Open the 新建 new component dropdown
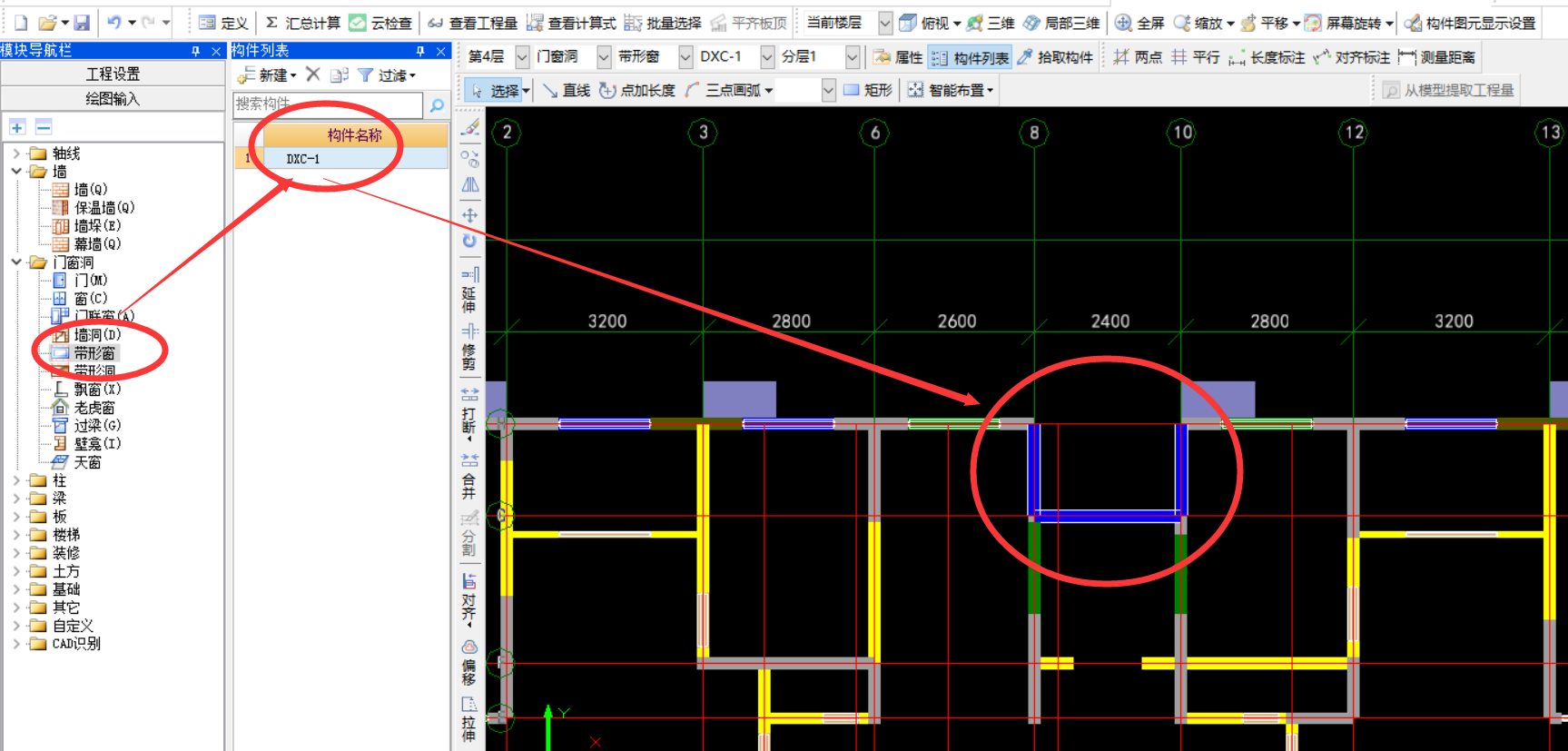Viewport: 1568px width, 751px height. coord(293,75)
